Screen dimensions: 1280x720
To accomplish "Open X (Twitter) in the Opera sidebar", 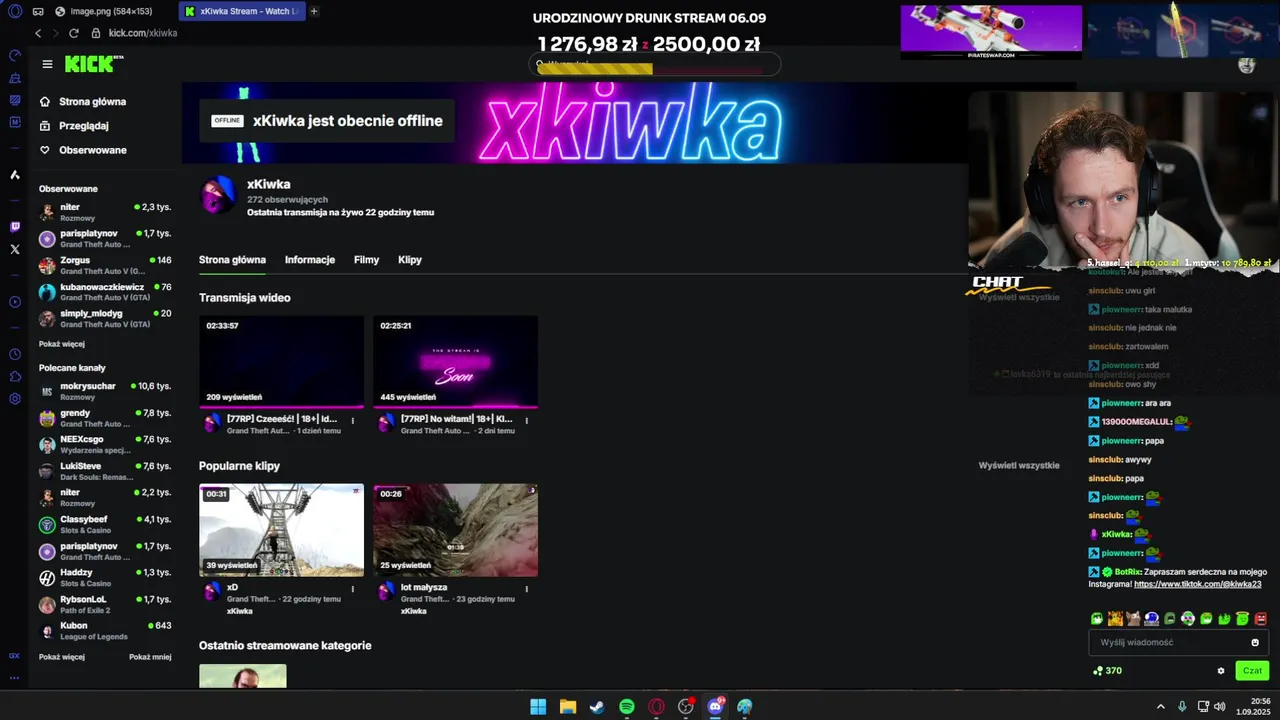I will coord(14,249).
